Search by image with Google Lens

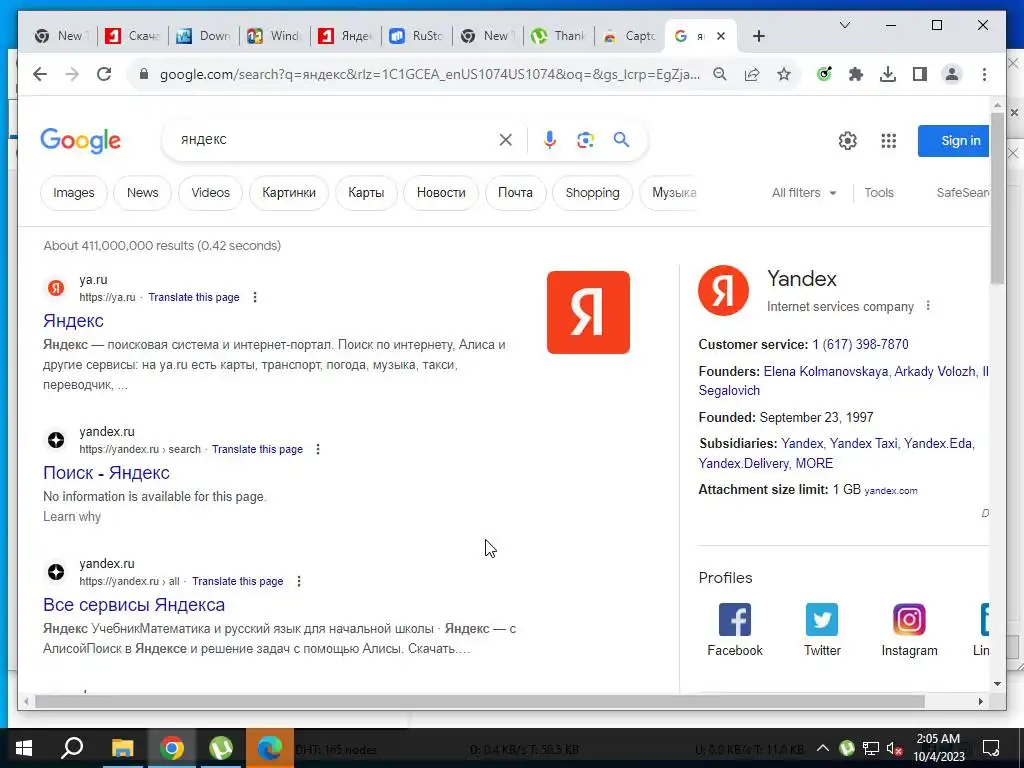click(585, 140)
